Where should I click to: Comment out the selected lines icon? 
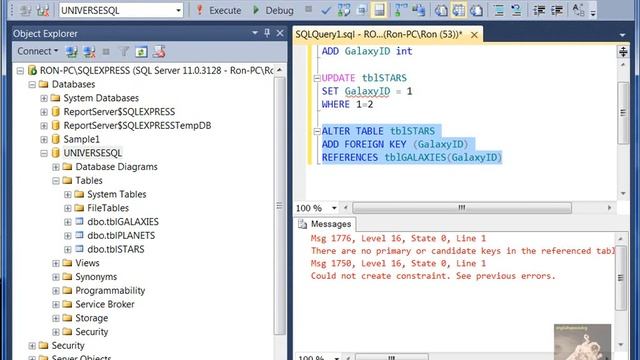[498, 10]
